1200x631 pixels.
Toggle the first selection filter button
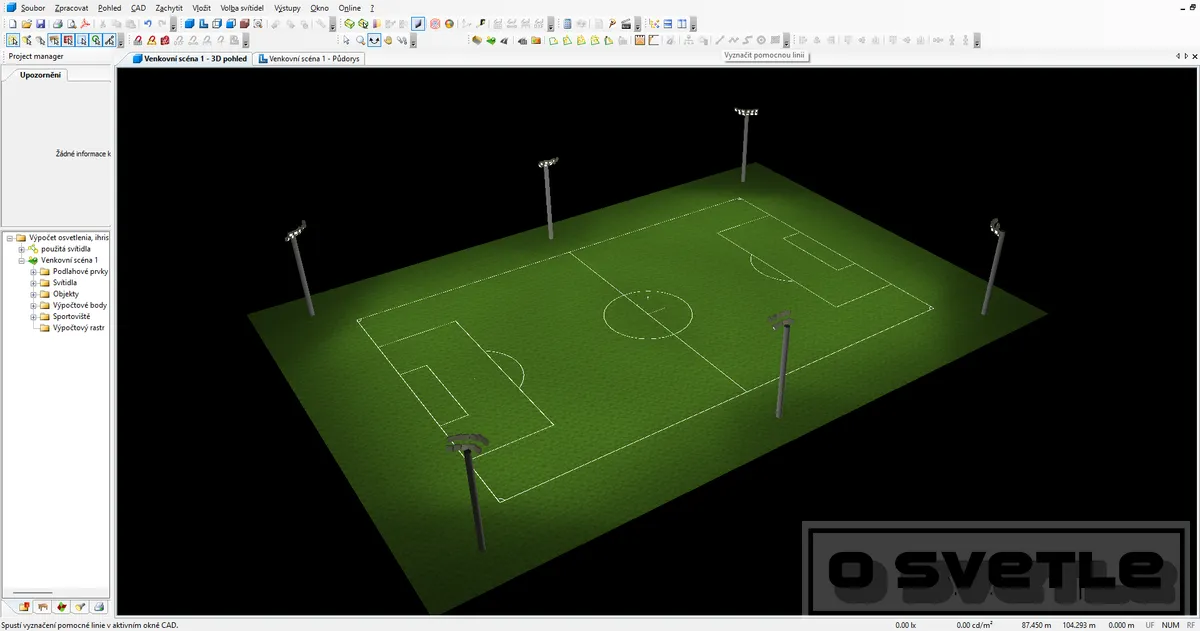12,41
